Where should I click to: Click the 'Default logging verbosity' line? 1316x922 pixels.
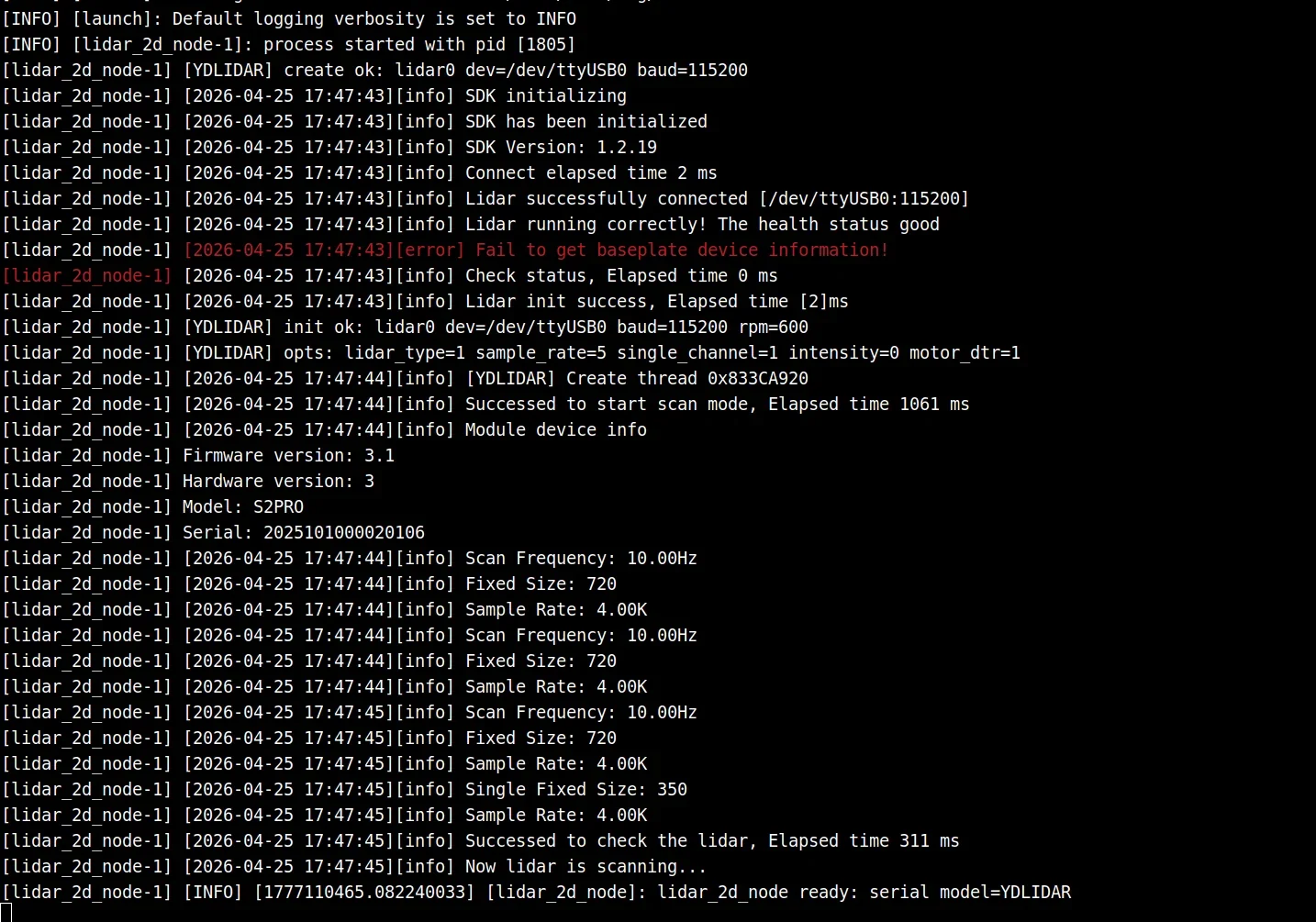[x=289, y=19]
